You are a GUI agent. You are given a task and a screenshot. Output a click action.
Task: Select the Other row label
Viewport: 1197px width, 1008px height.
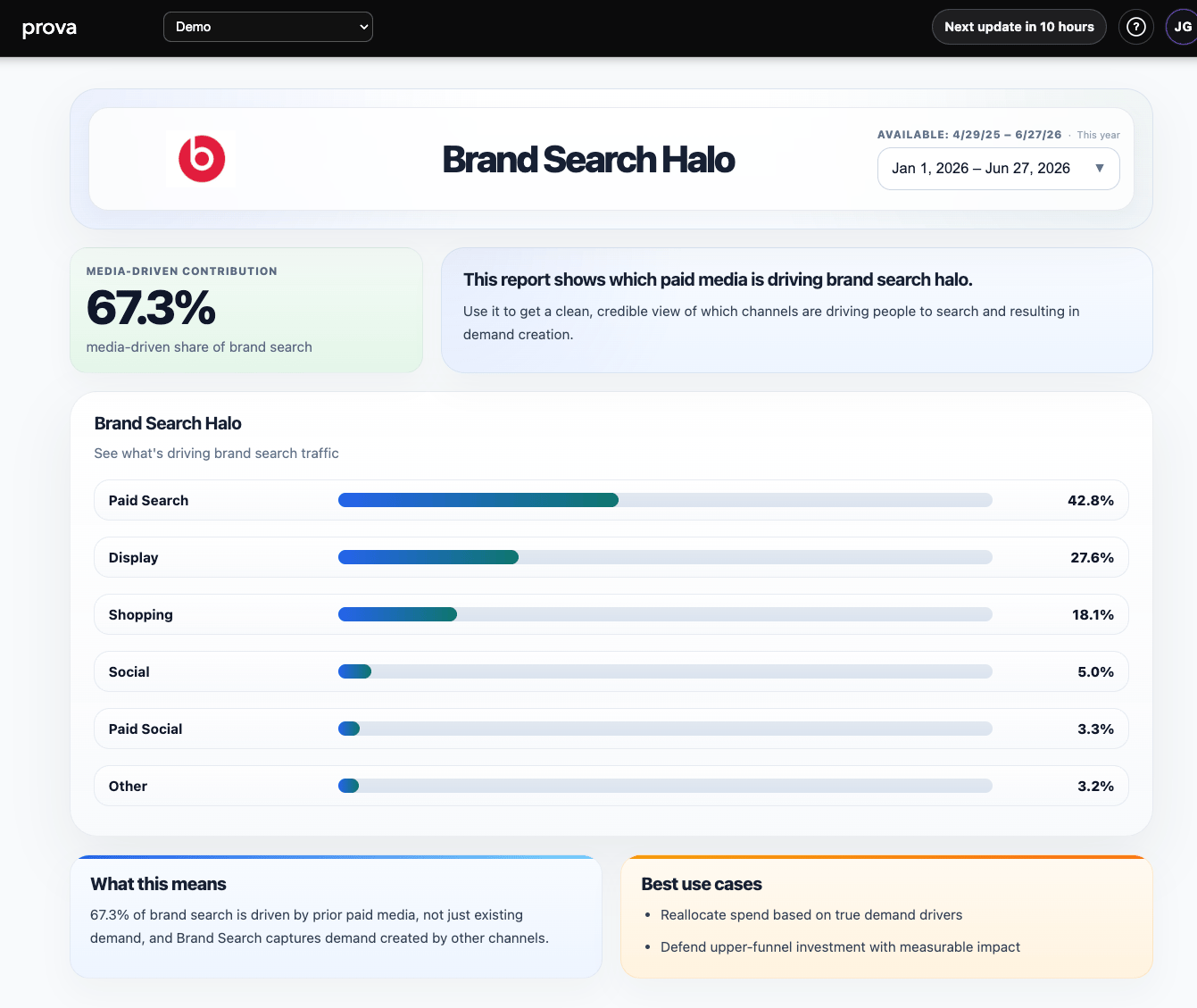[128, 787]
